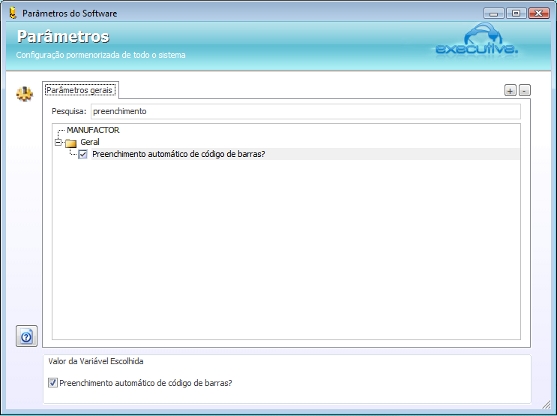Select the MANUFACTOR root tree node
The image size is (557, 416).
click(93, 130)
